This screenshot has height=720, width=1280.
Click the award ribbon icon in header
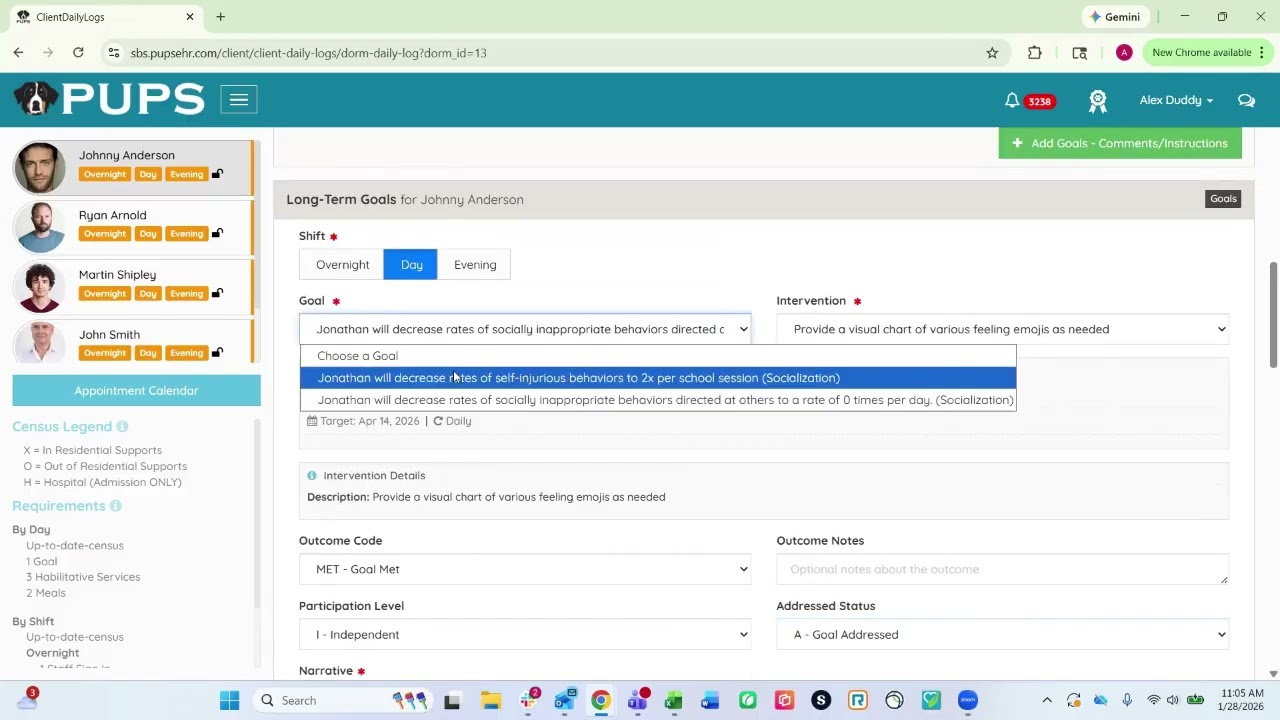click(1098, 100)
